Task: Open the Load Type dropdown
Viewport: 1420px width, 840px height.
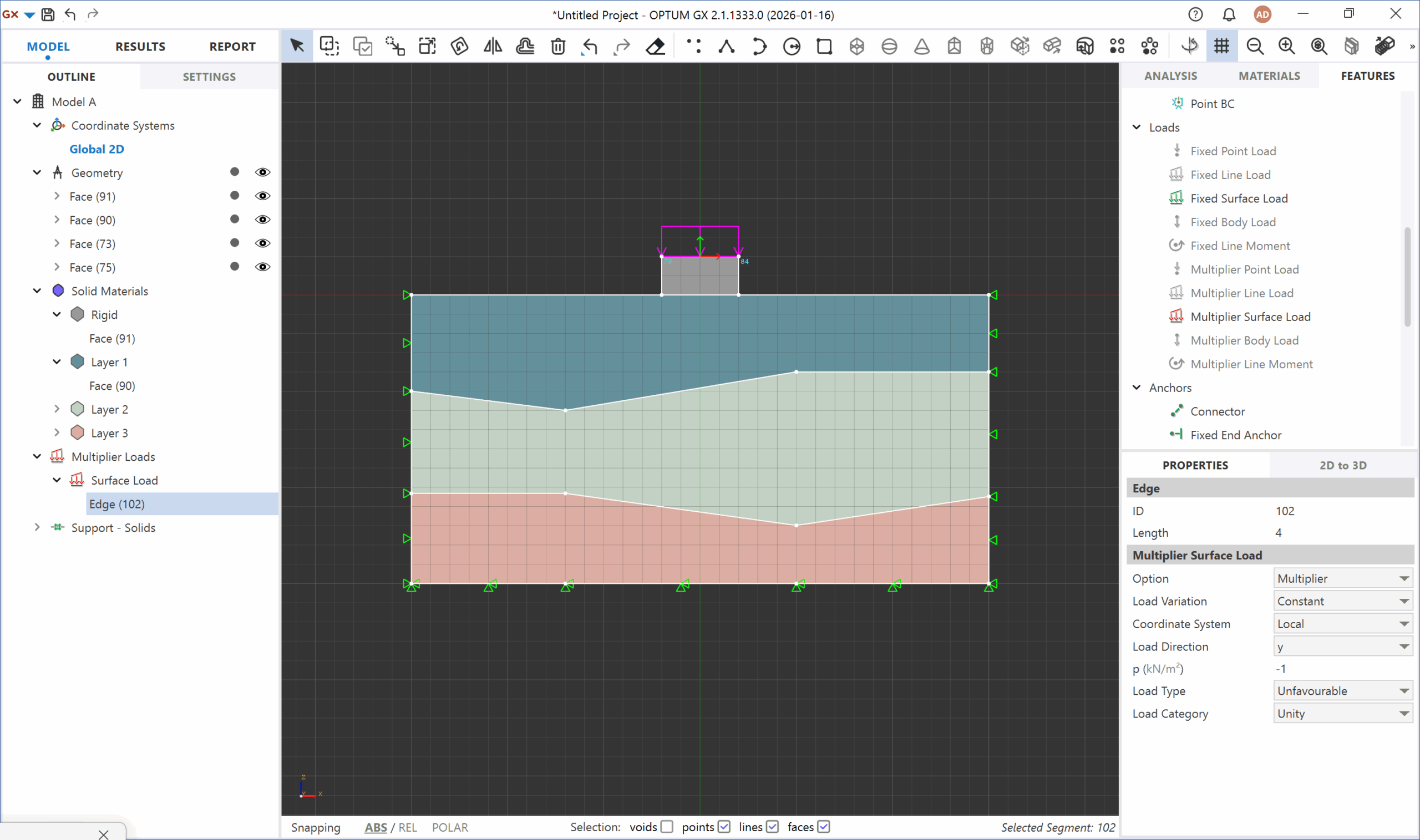Action: 1342,691
